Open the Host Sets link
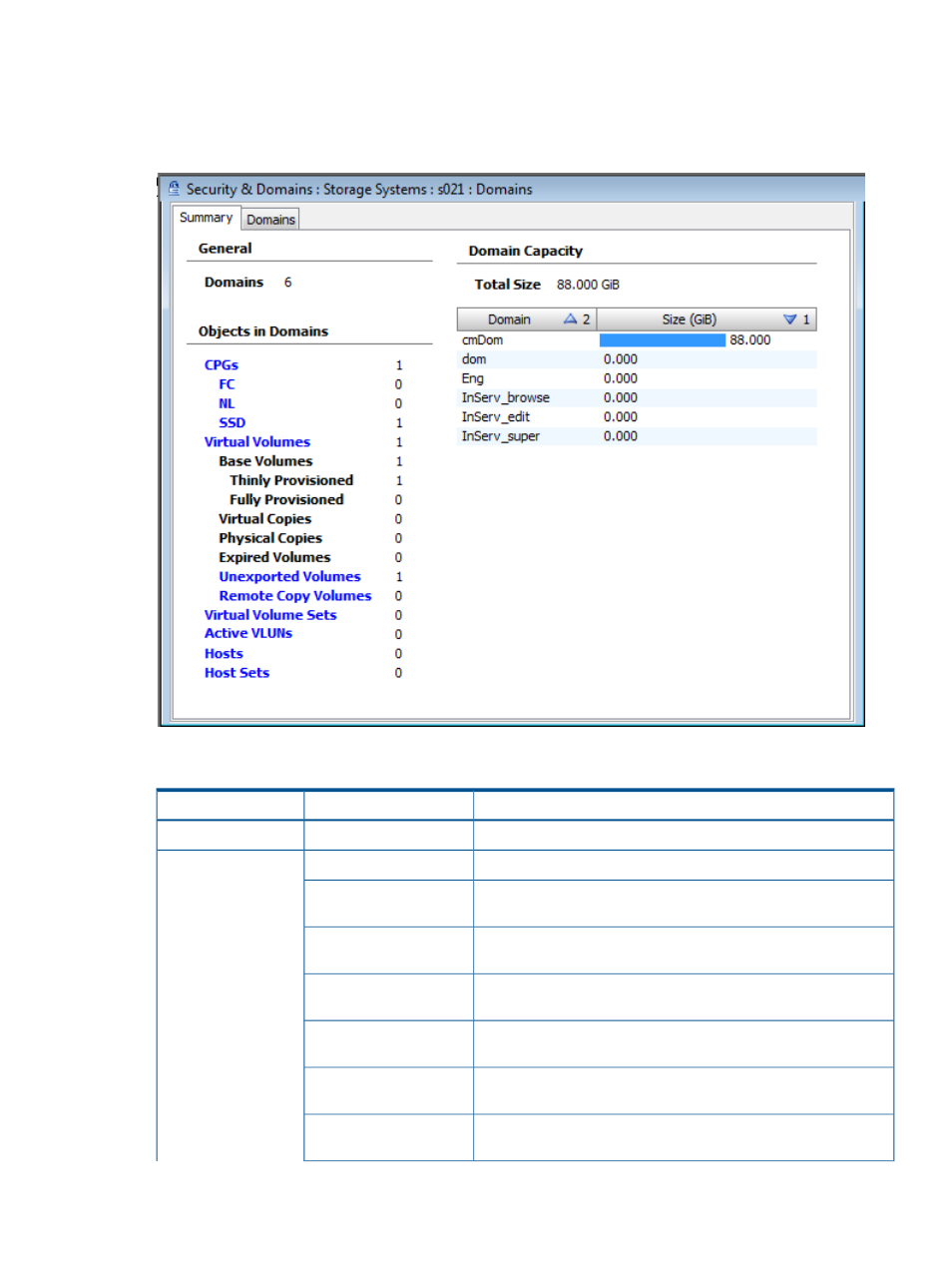Image resolution: width=952 pixels, height=1268 pixels. point(237,673)
